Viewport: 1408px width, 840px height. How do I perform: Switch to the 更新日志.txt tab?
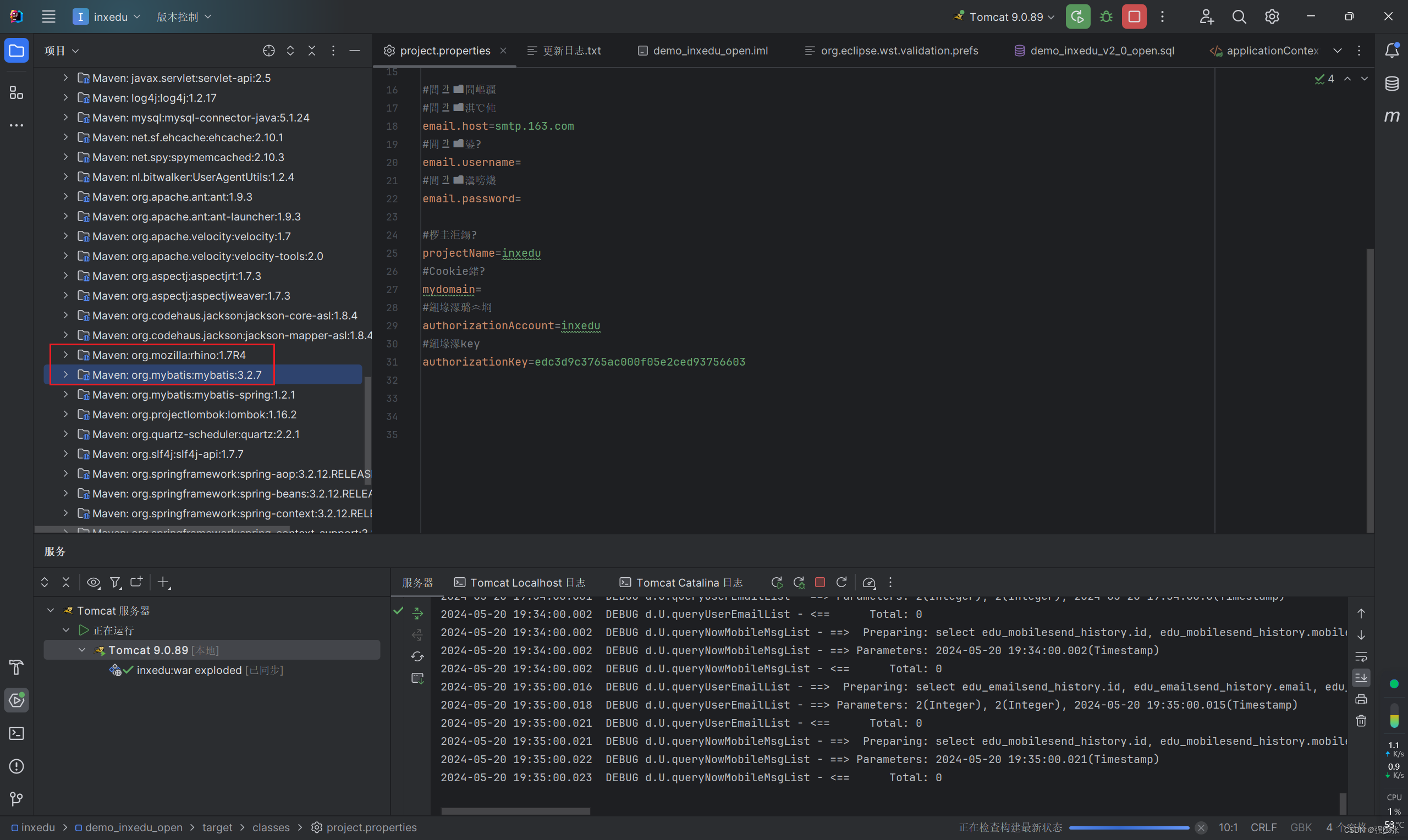point(564,51)
